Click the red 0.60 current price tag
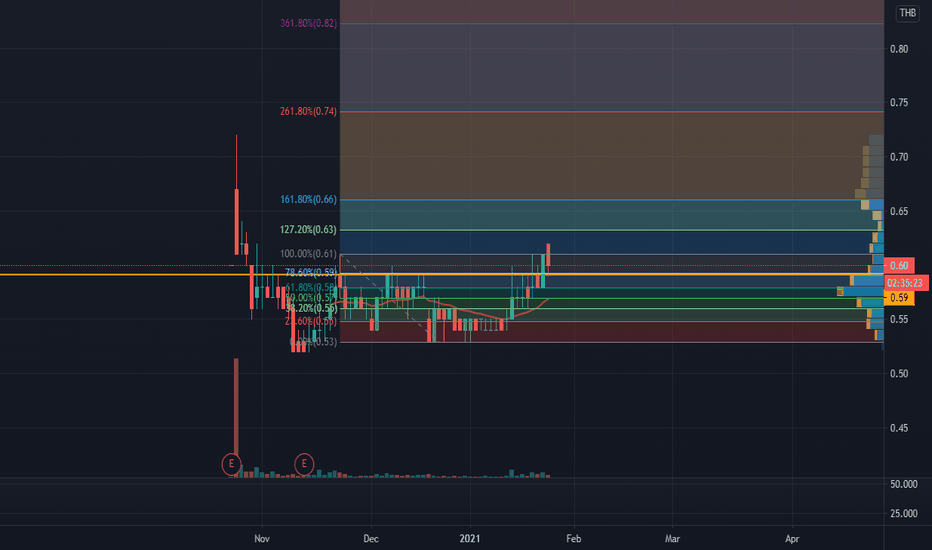The image size is (932, 550). tap(899, 266)
